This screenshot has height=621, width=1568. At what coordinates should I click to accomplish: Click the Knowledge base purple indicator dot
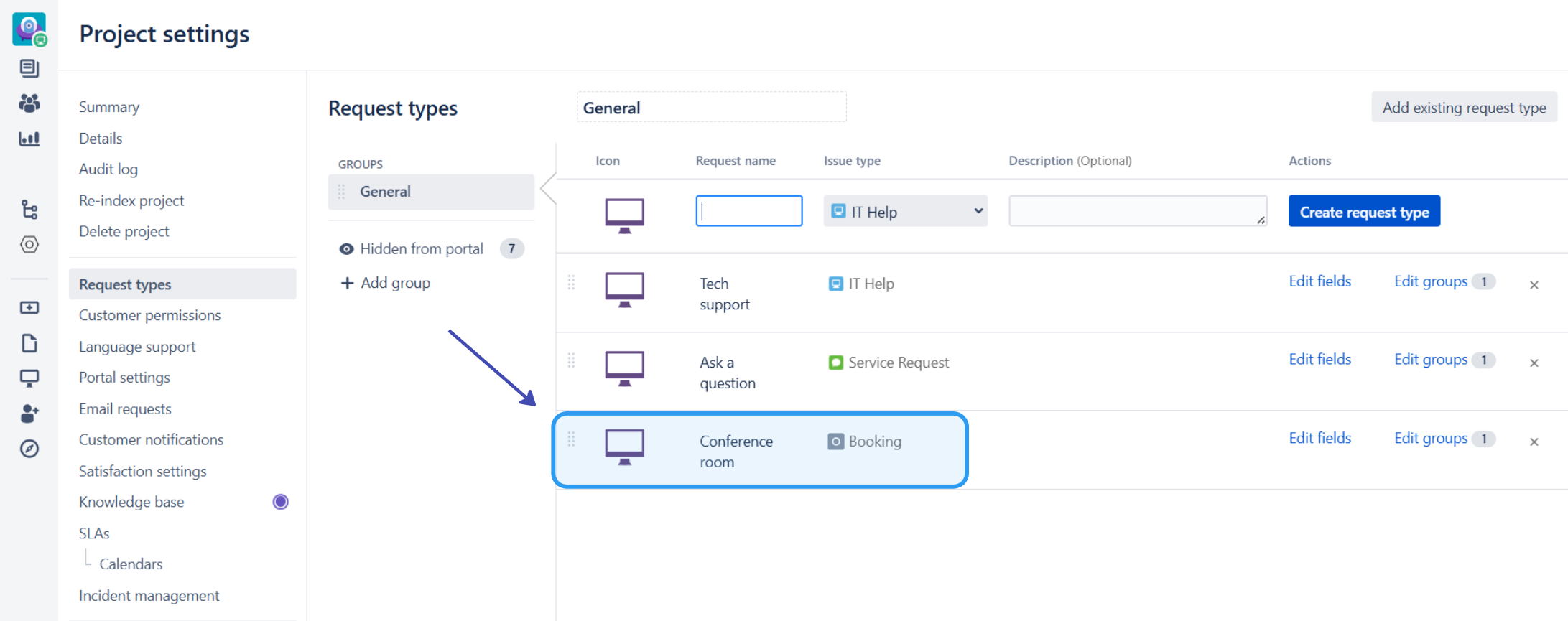coord(280,502)
